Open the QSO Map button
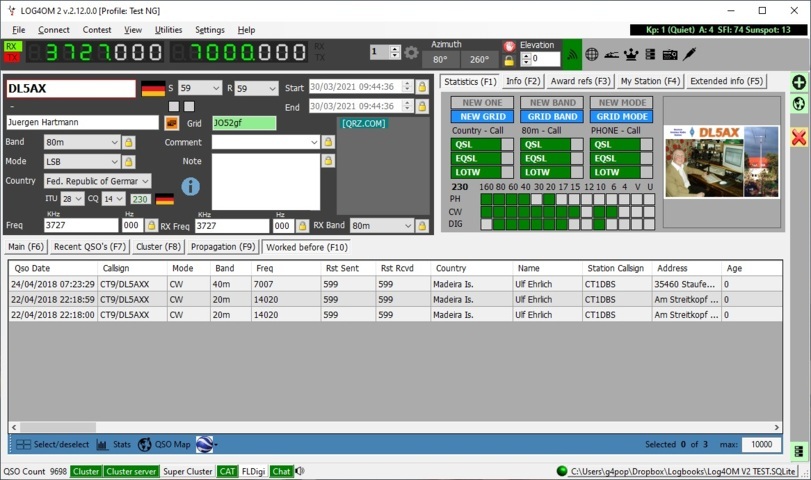This screenshot has width=811, height=480. [164, 444]
